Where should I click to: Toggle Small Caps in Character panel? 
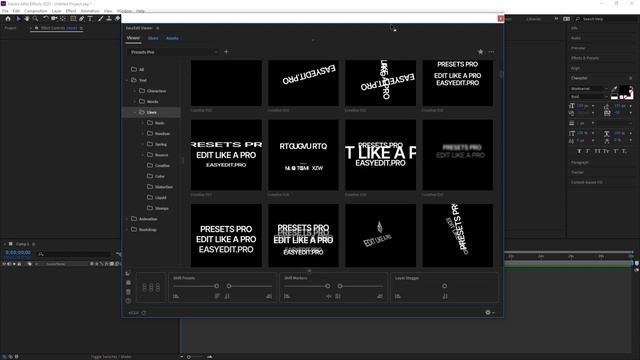coord(607,151)
